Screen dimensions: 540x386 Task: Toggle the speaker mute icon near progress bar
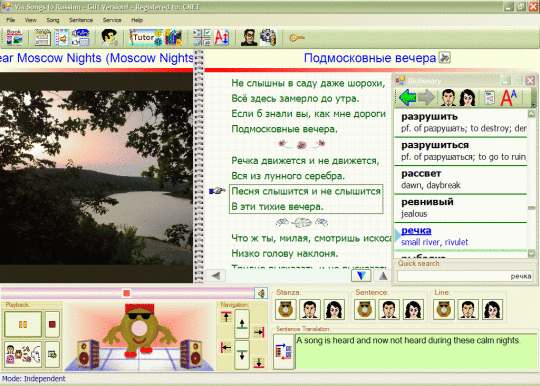point(261,293)
